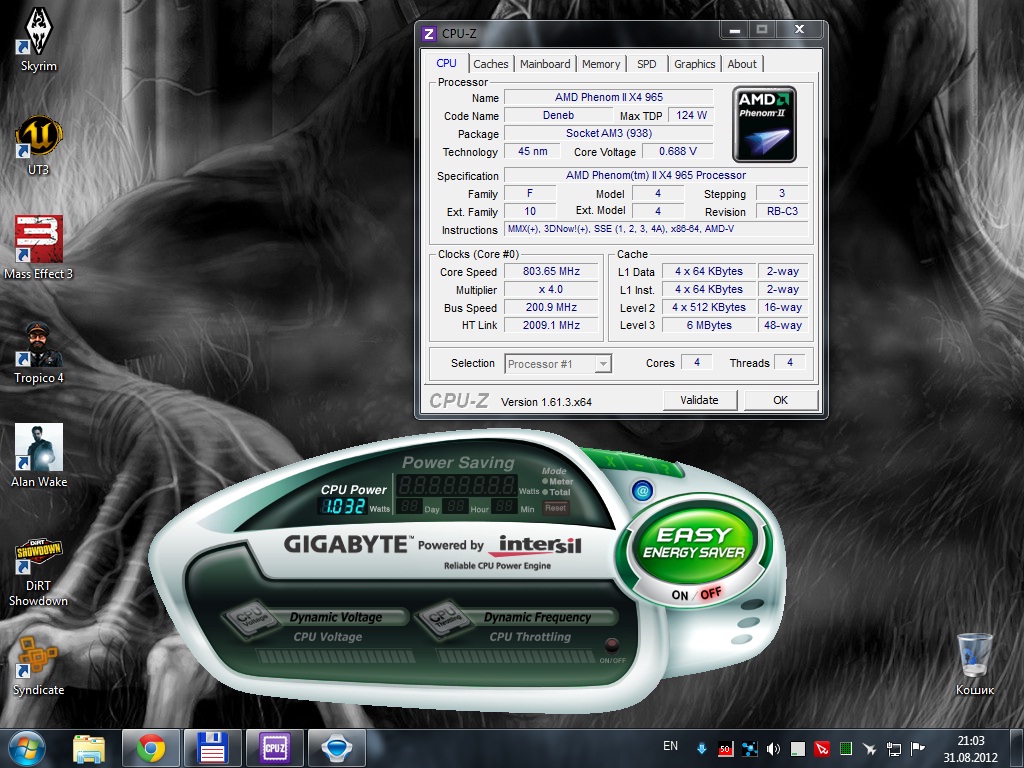
Task: Switch to the Mainboard tab
Action: point(545,64)
